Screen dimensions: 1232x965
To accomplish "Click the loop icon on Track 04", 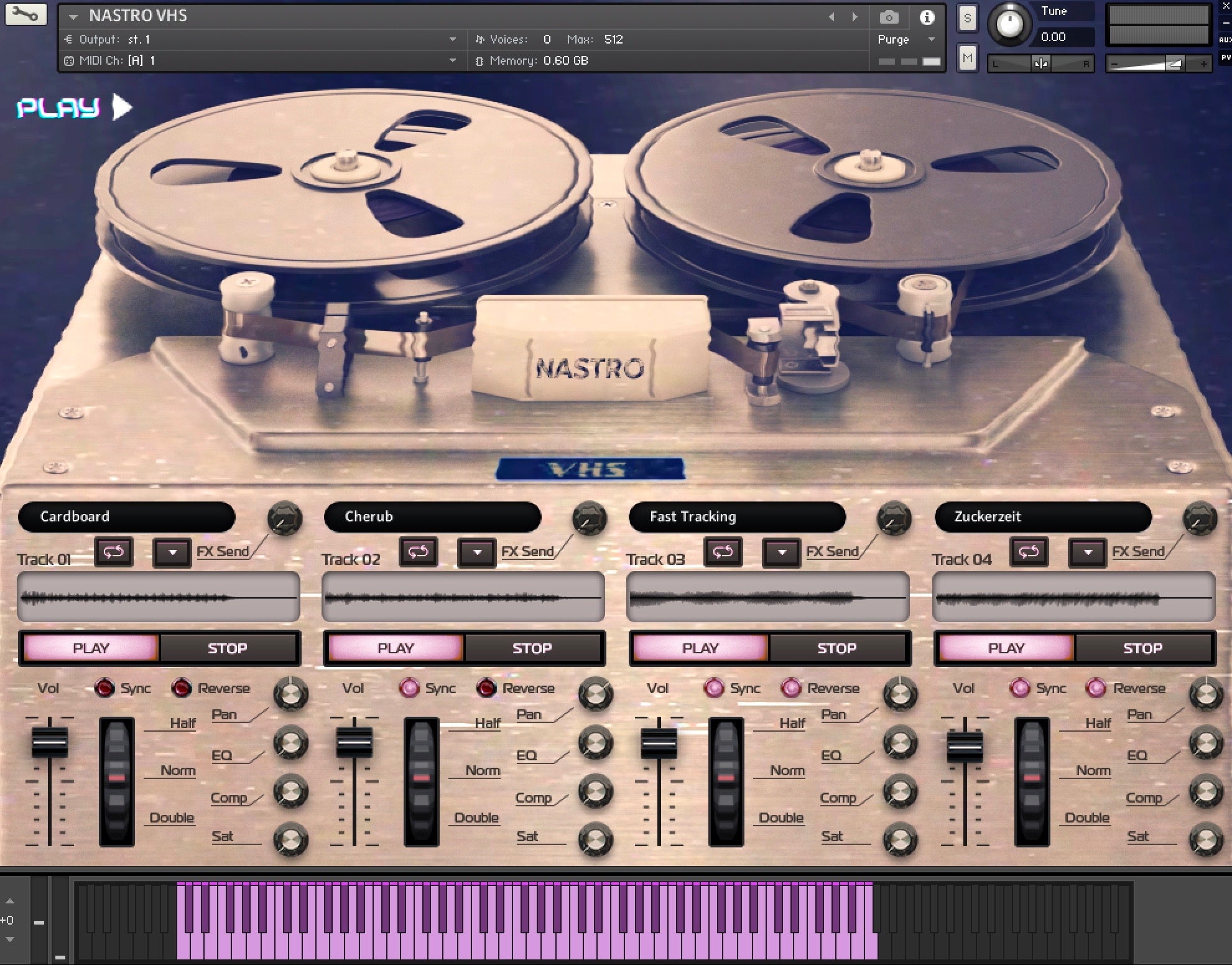I will [x=1029, y=552].
